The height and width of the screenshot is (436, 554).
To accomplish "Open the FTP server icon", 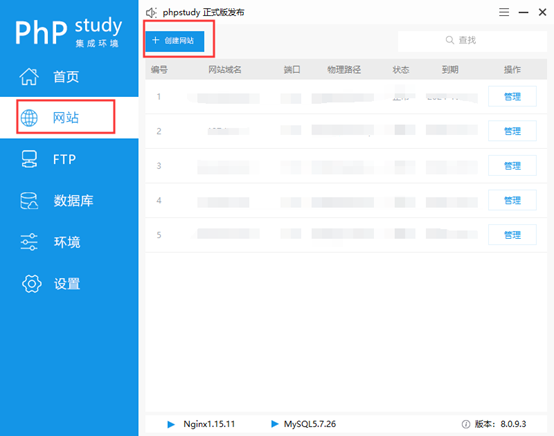I will 29,159.
